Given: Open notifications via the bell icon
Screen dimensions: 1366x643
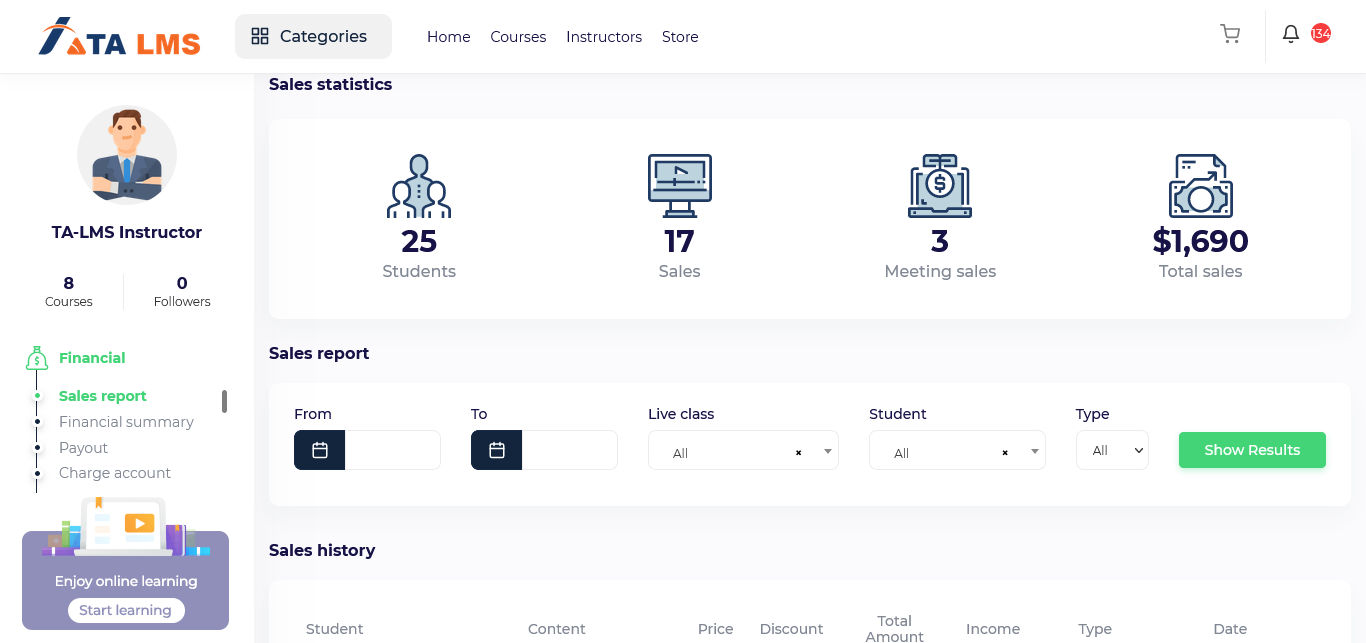Looking at the screenshot, I should (x=1290, y=34).
